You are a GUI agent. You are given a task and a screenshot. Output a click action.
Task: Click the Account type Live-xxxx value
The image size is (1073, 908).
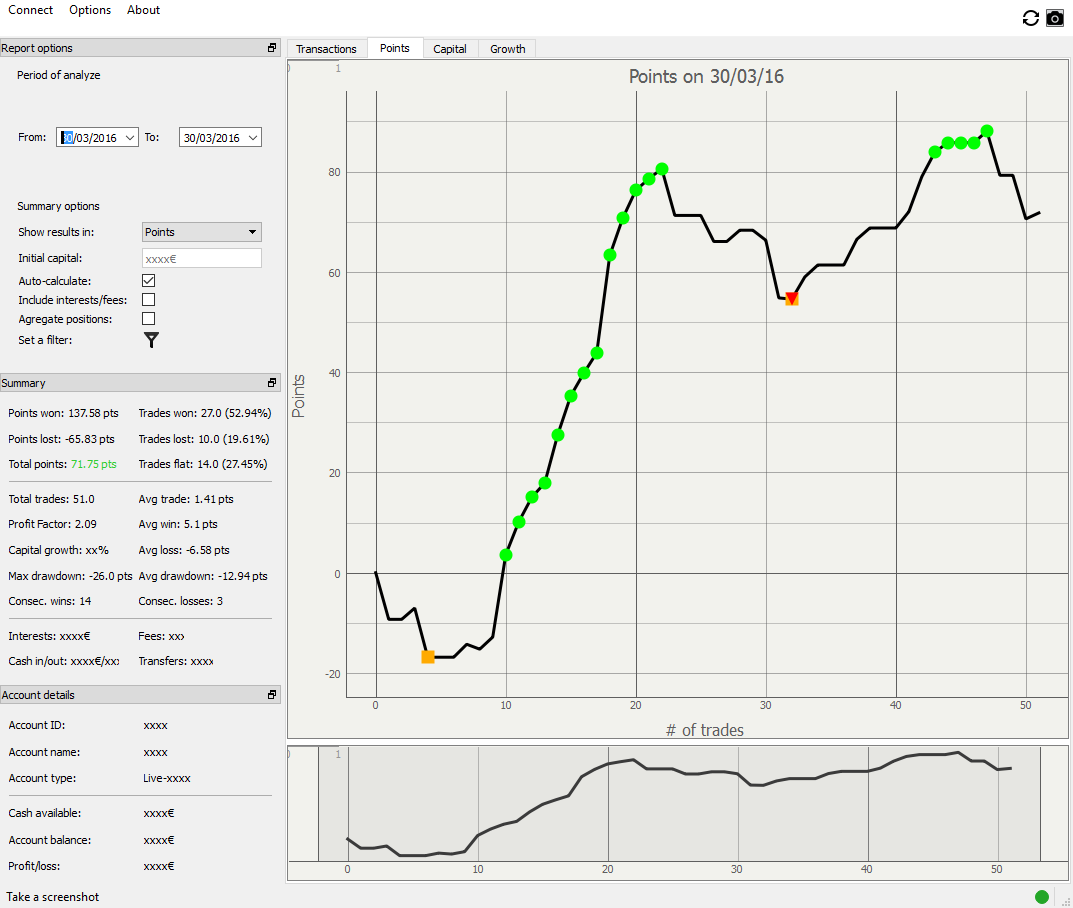click(167, 778)
